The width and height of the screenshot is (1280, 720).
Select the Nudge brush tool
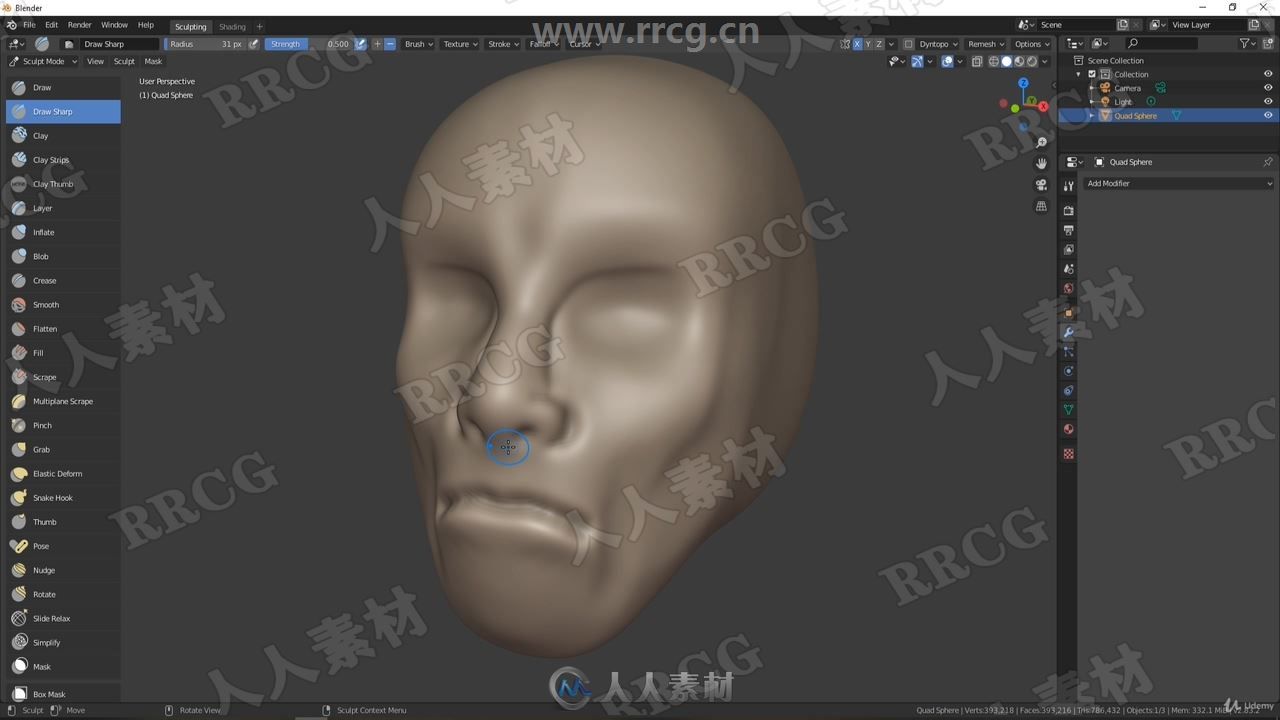(63, 570)
